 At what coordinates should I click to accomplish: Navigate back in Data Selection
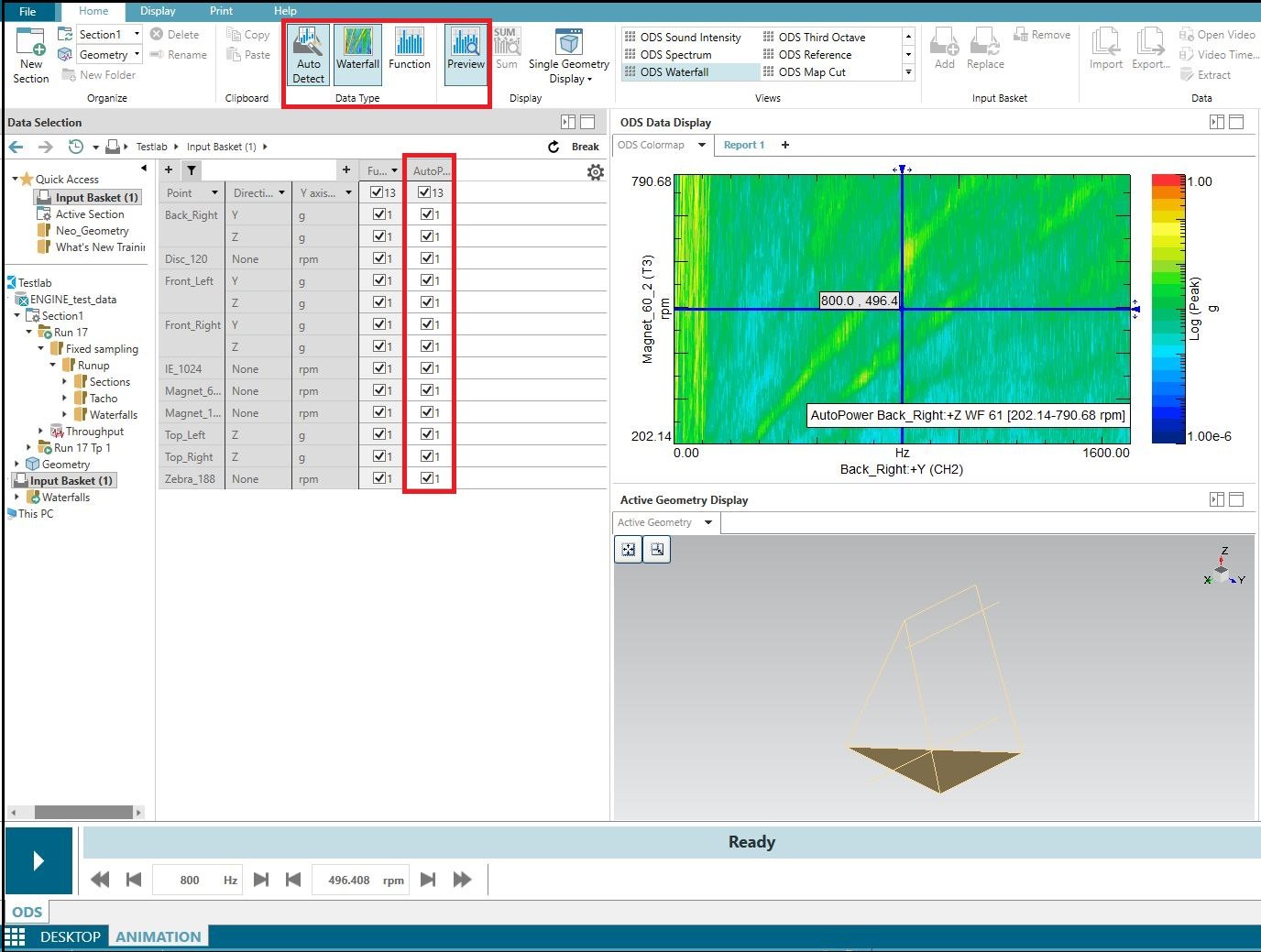[x=16, y=147]
